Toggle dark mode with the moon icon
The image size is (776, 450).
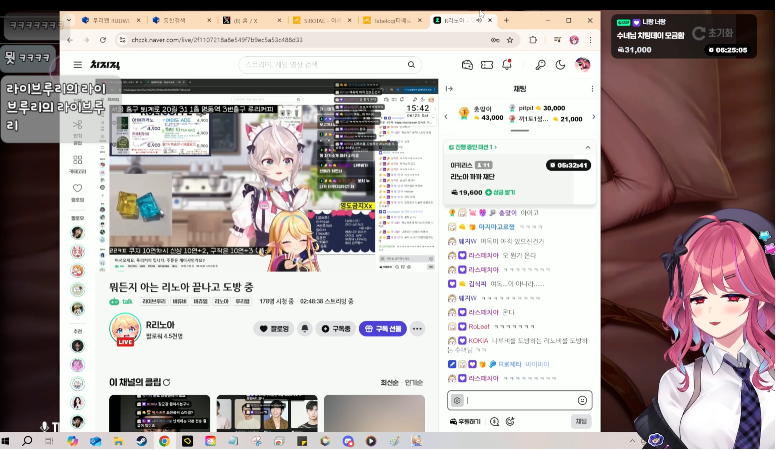coord(560,65)
